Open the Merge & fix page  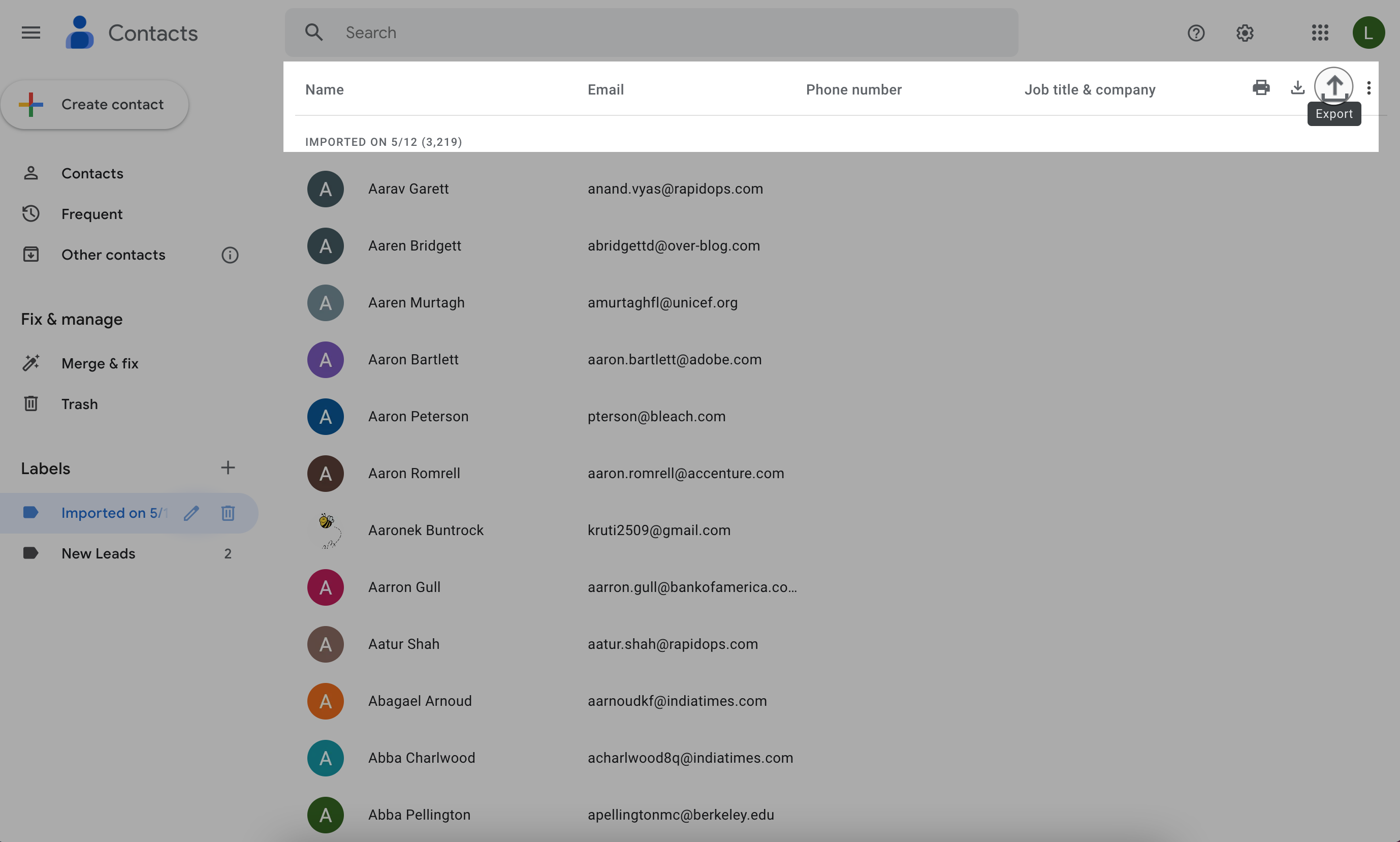[x=100, y=363]
